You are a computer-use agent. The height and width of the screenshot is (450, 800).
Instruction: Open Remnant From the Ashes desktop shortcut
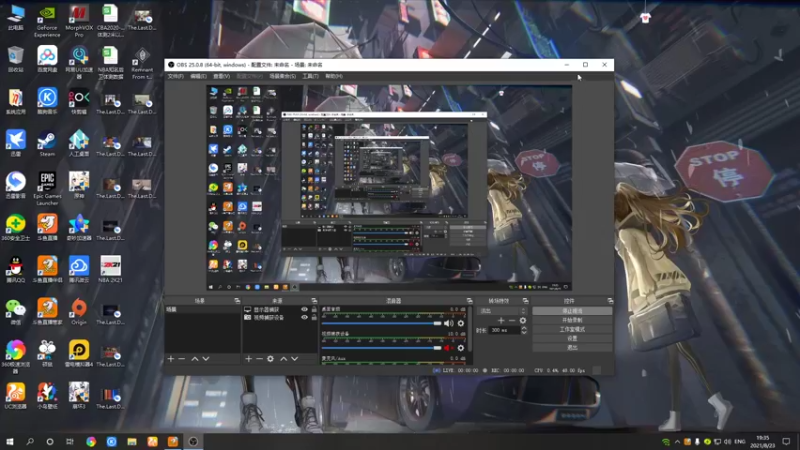point(142,63)
